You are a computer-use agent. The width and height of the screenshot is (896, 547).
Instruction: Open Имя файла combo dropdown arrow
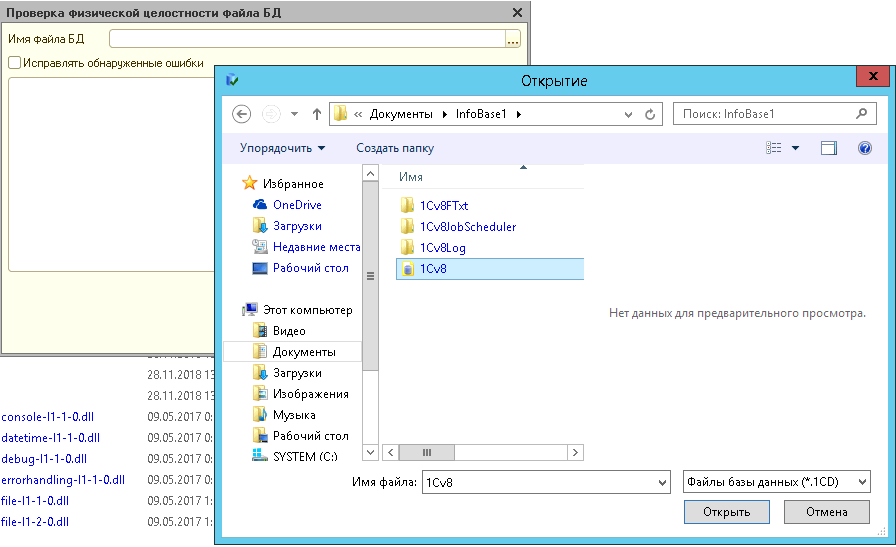pyautogui.click(x=662, y=482)
